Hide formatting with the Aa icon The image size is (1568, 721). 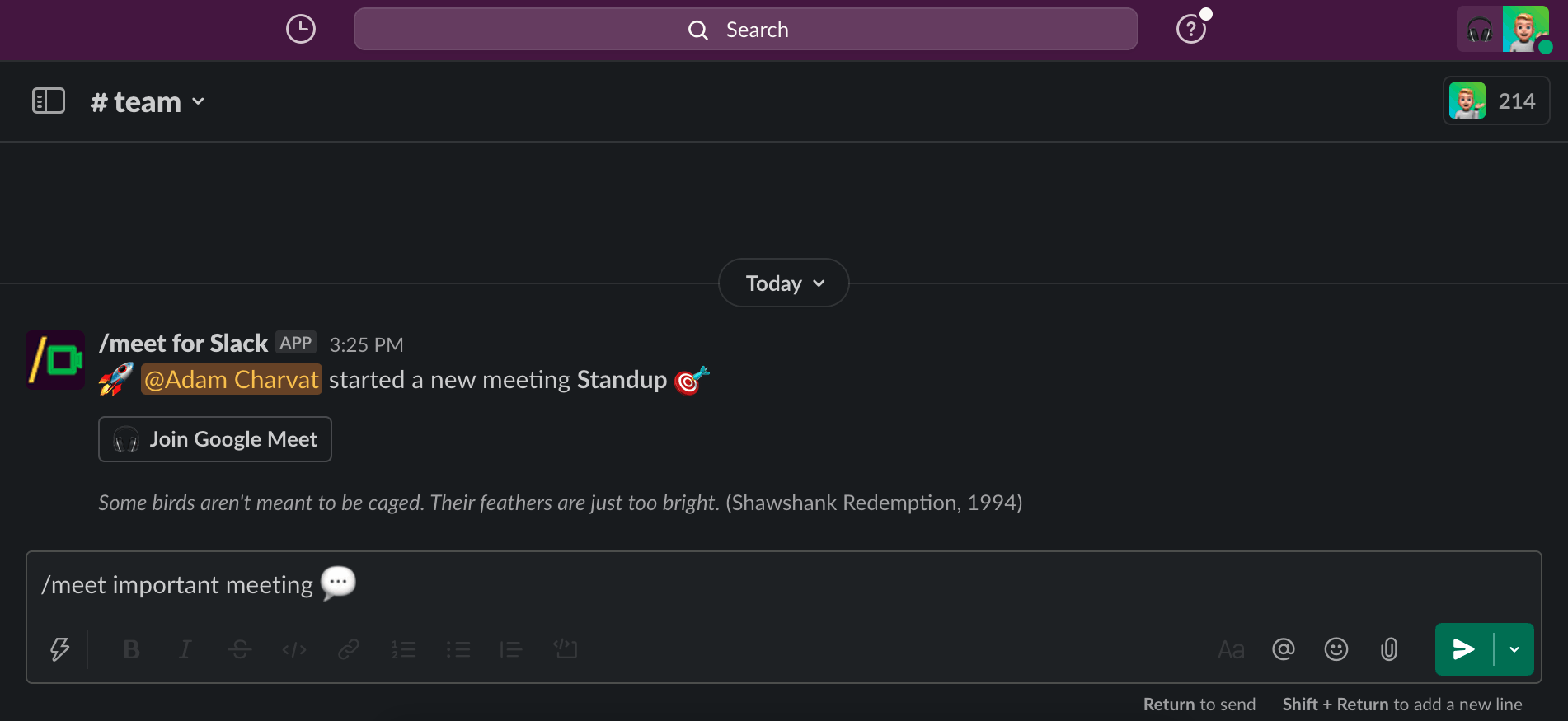click(x=1231, y=649)
